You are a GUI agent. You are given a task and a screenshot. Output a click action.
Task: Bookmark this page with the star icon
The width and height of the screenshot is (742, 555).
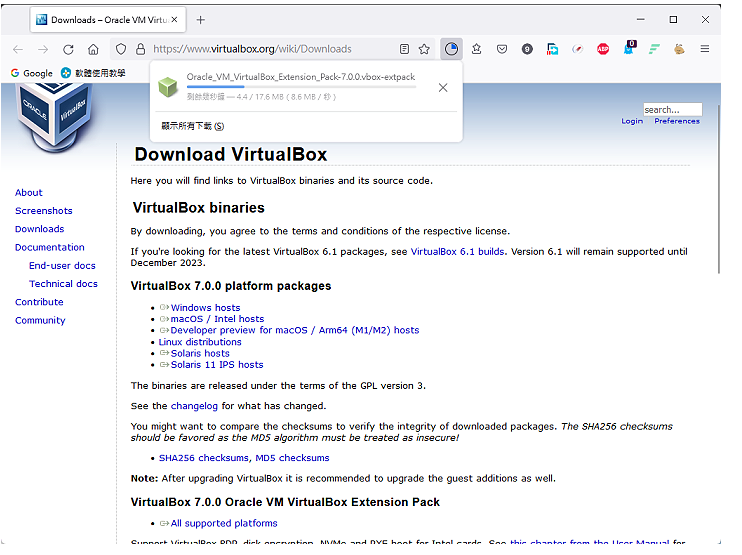(x=424, y=49)
